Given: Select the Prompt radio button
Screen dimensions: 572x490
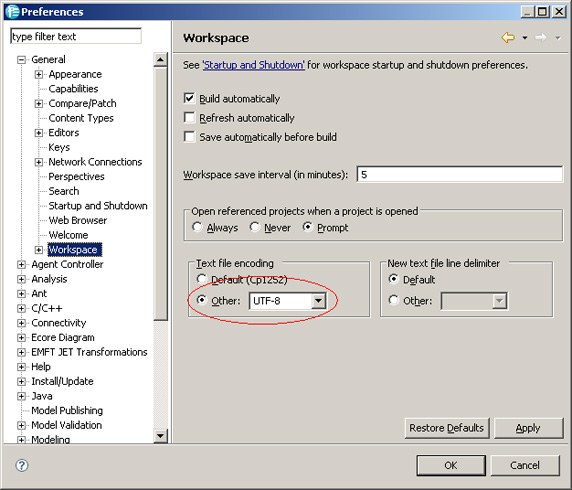Looking at the screenshot, I should 308,227.
